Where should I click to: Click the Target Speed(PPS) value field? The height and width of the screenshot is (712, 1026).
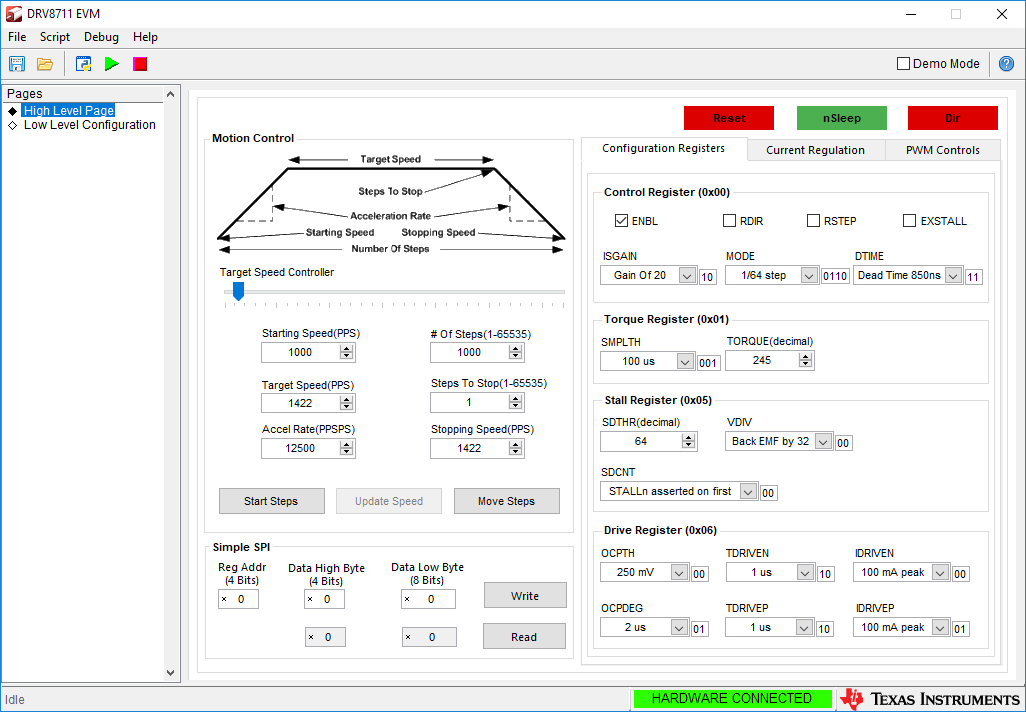point(301,403)
